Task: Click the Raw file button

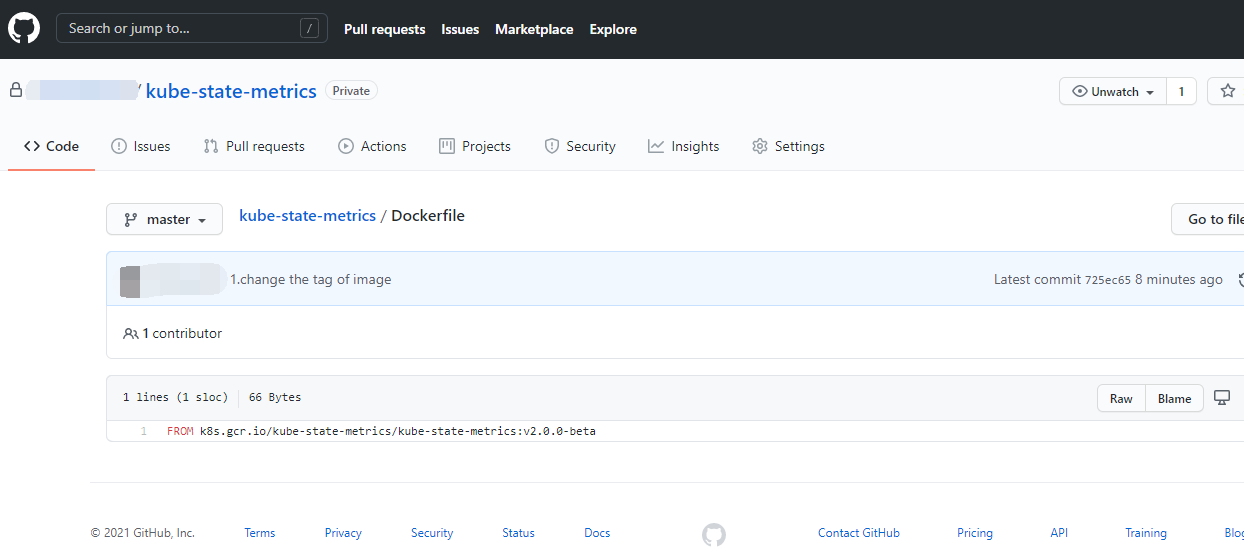Action: point(1121,398)
